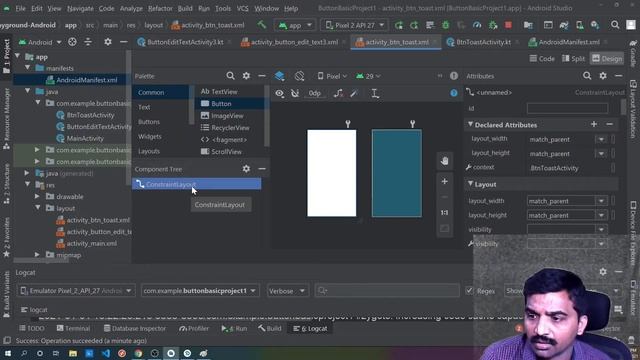Switch to AndroidManifest.xml editor tab

click(x=569, y=42)
